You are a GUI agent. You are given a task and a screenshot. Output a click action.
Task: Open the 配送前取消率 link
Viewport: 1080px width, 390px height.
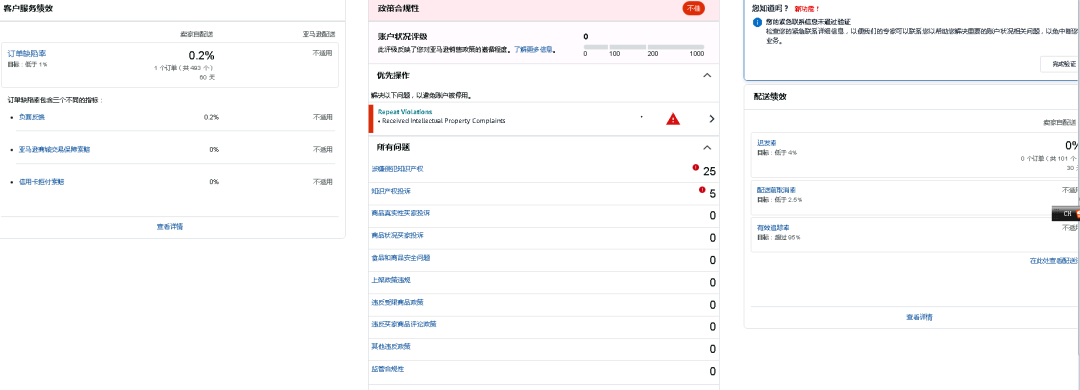776,190
